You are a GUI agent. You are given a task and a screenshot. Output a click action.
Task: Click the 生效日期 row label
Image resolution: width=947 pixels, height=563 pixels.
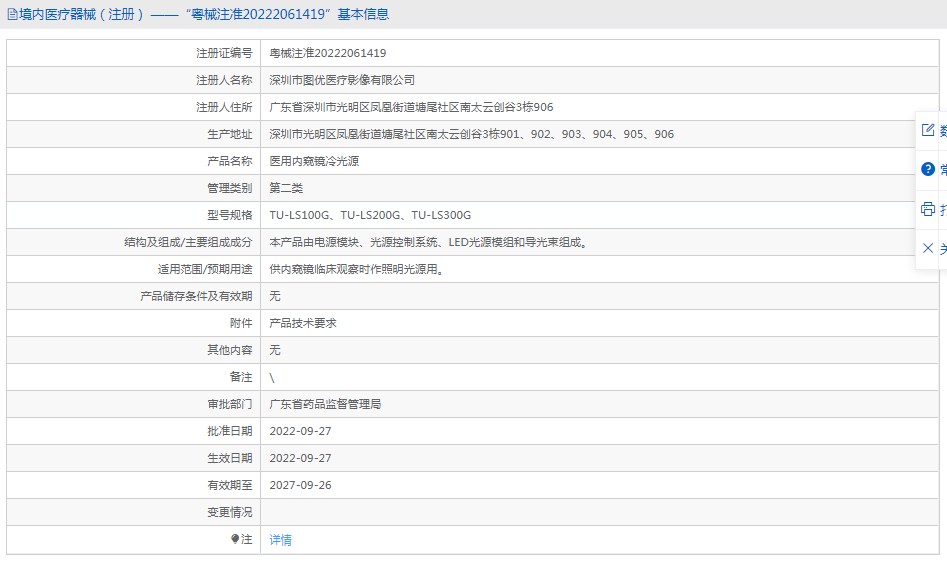(230, 458)
